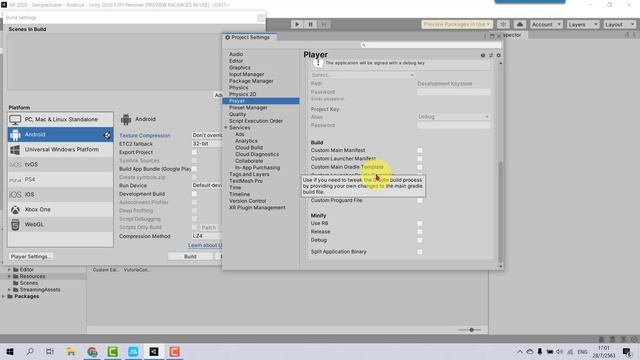Open the ETC2 fallback dropdown
The height and width of the screenshot is (360, 640).
tap(207, 144)
